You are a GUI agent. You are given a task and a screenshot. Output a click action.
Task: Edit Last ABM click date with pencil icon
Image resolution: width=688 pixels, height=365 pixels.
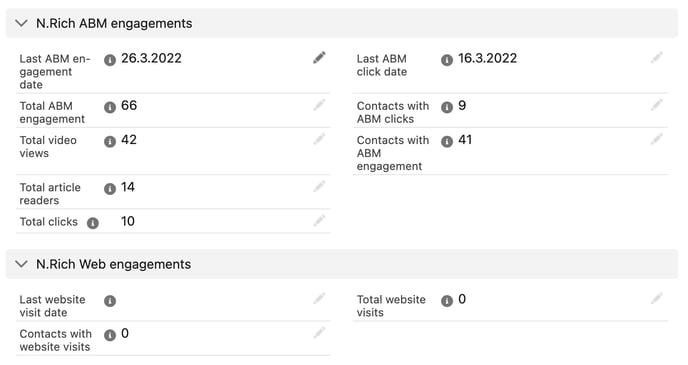pyautogui.click(x=656, y=57)
